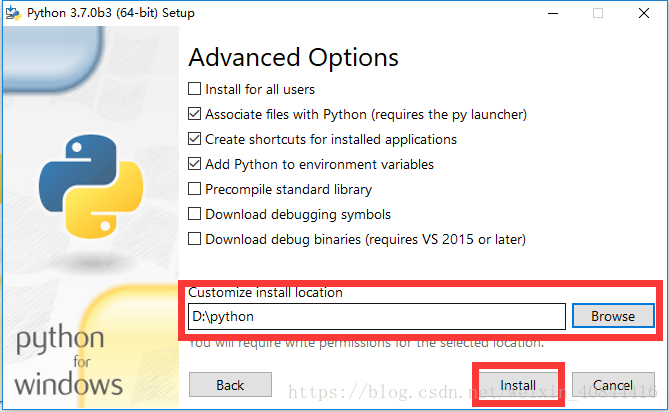This screenshot has height=412, width=670.
Task: Uncheck Associate files with Python
Action: pos(195,114)
